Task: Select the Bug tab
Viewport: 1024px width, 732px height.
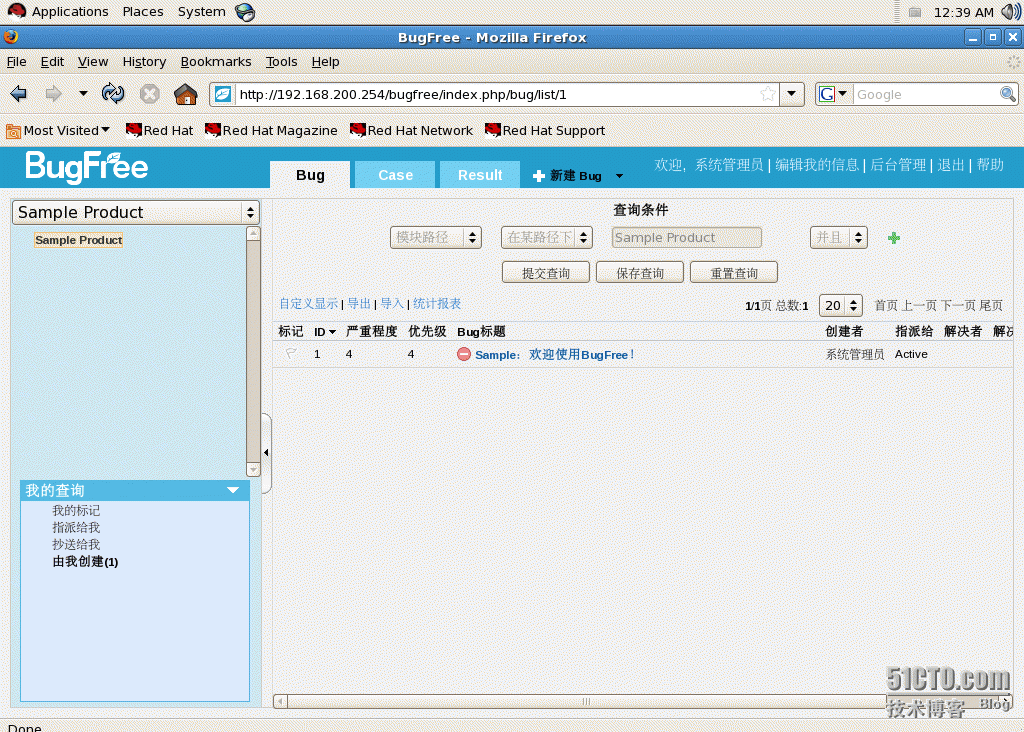Action: [310, 175]
